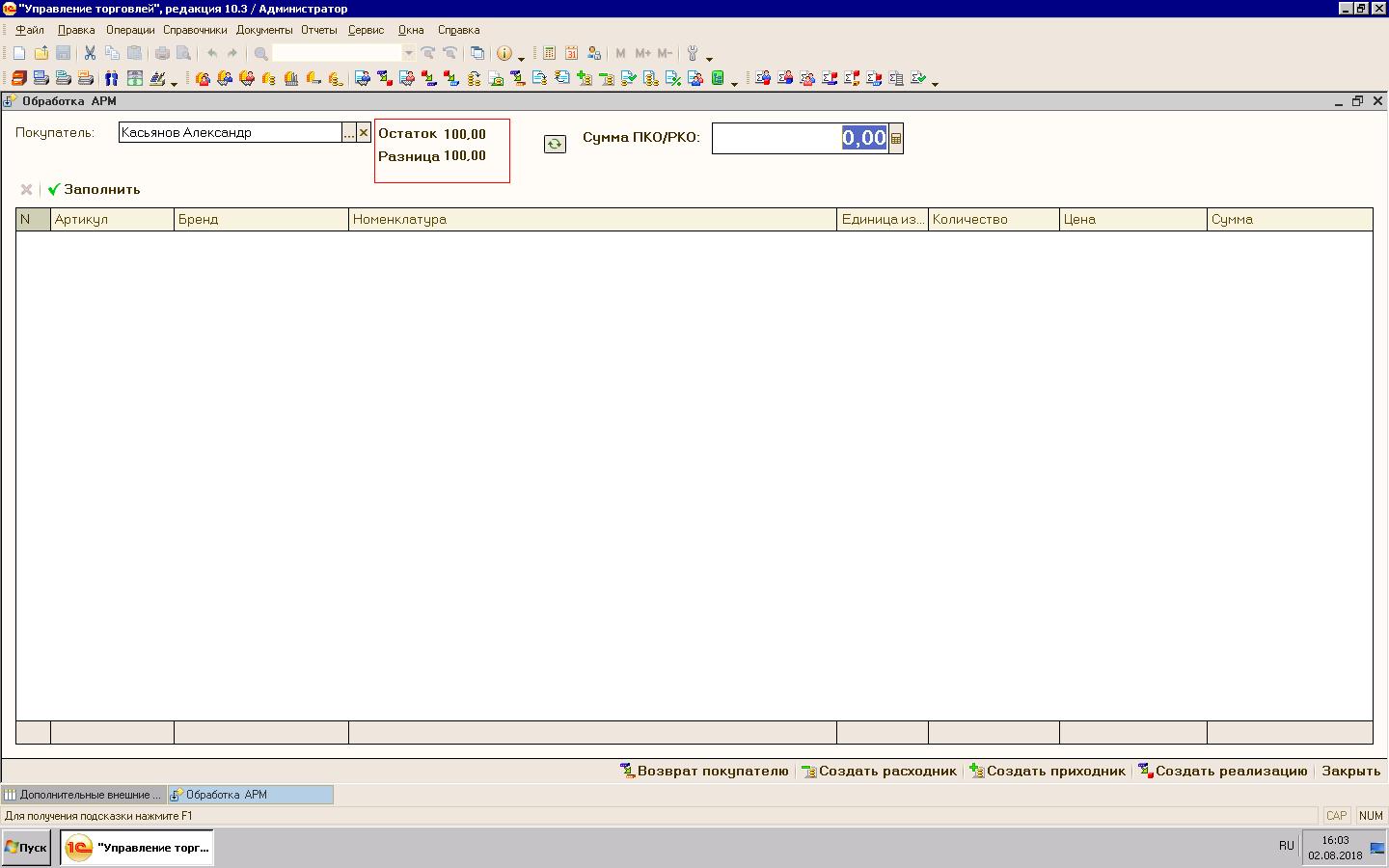Click Возврат покупателю button
This screenshot has width=1389, height=868.
[704, 771]
